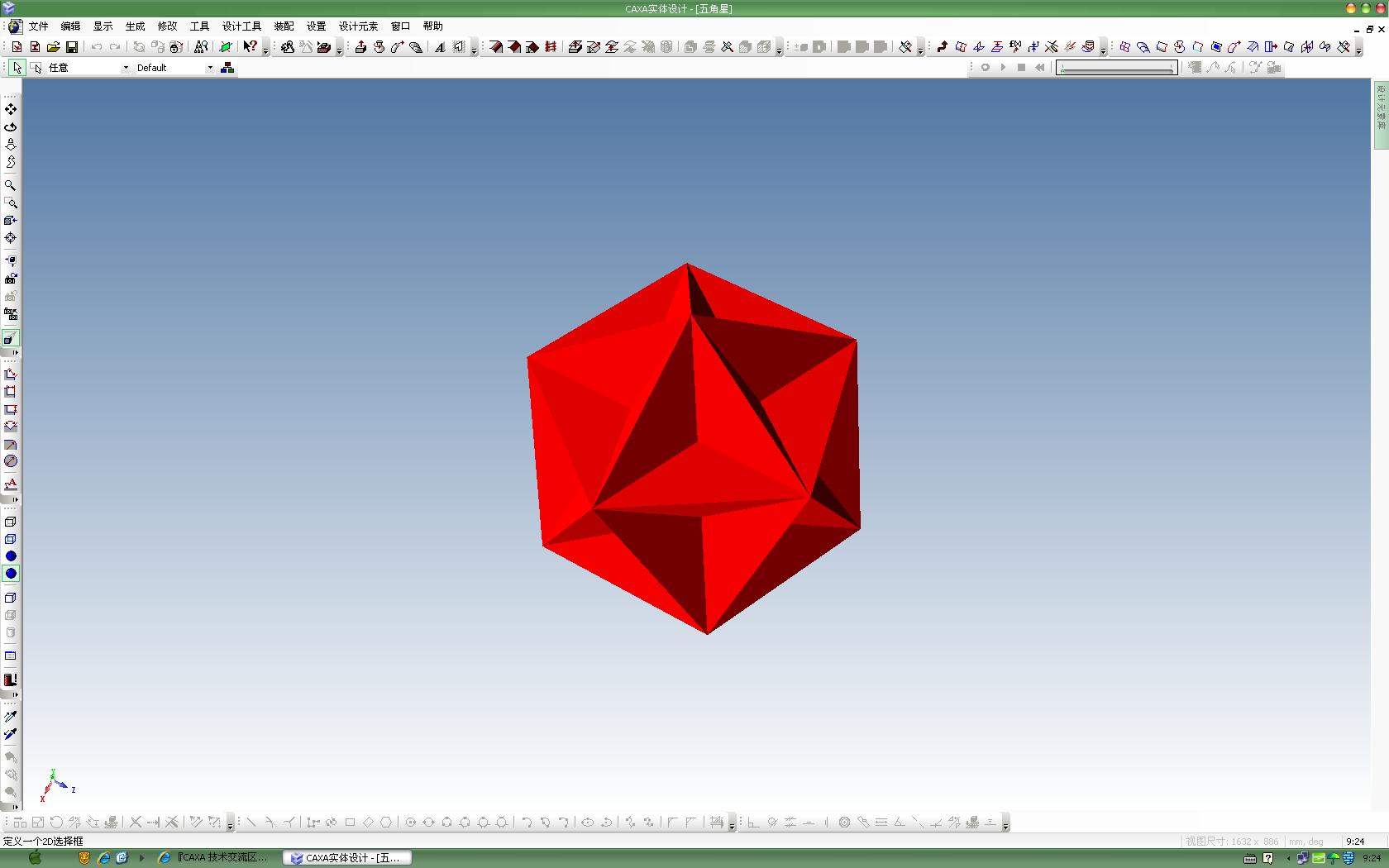1389x868 pixels.
Task: Click the animation record circle button
Action: coord(985,68)
